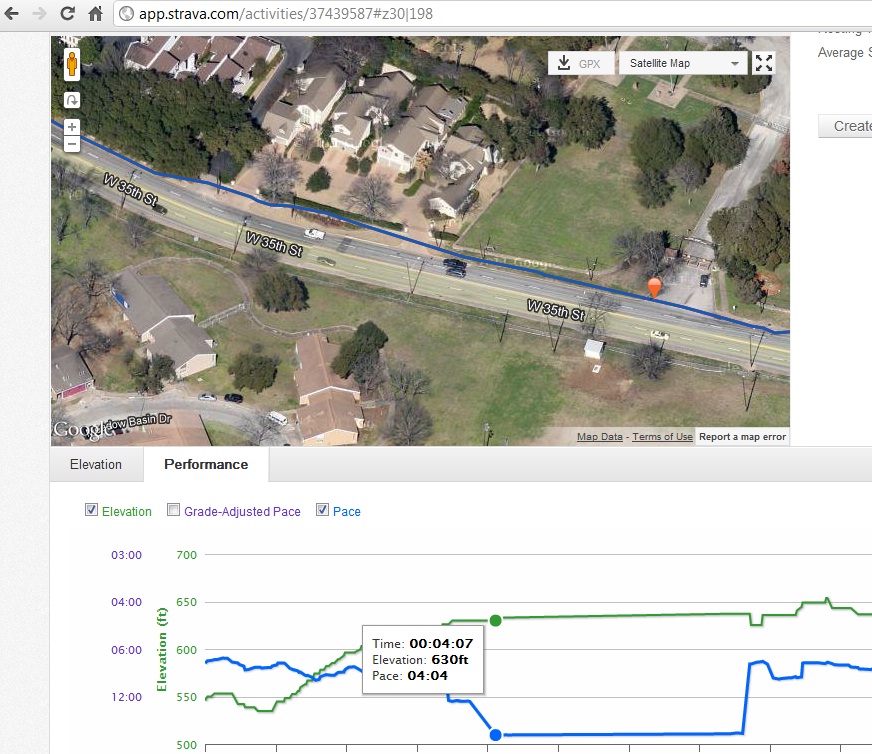Uncheck the Pace checkbox
Viewport: 872px width, 754px height.
[322, 510]
